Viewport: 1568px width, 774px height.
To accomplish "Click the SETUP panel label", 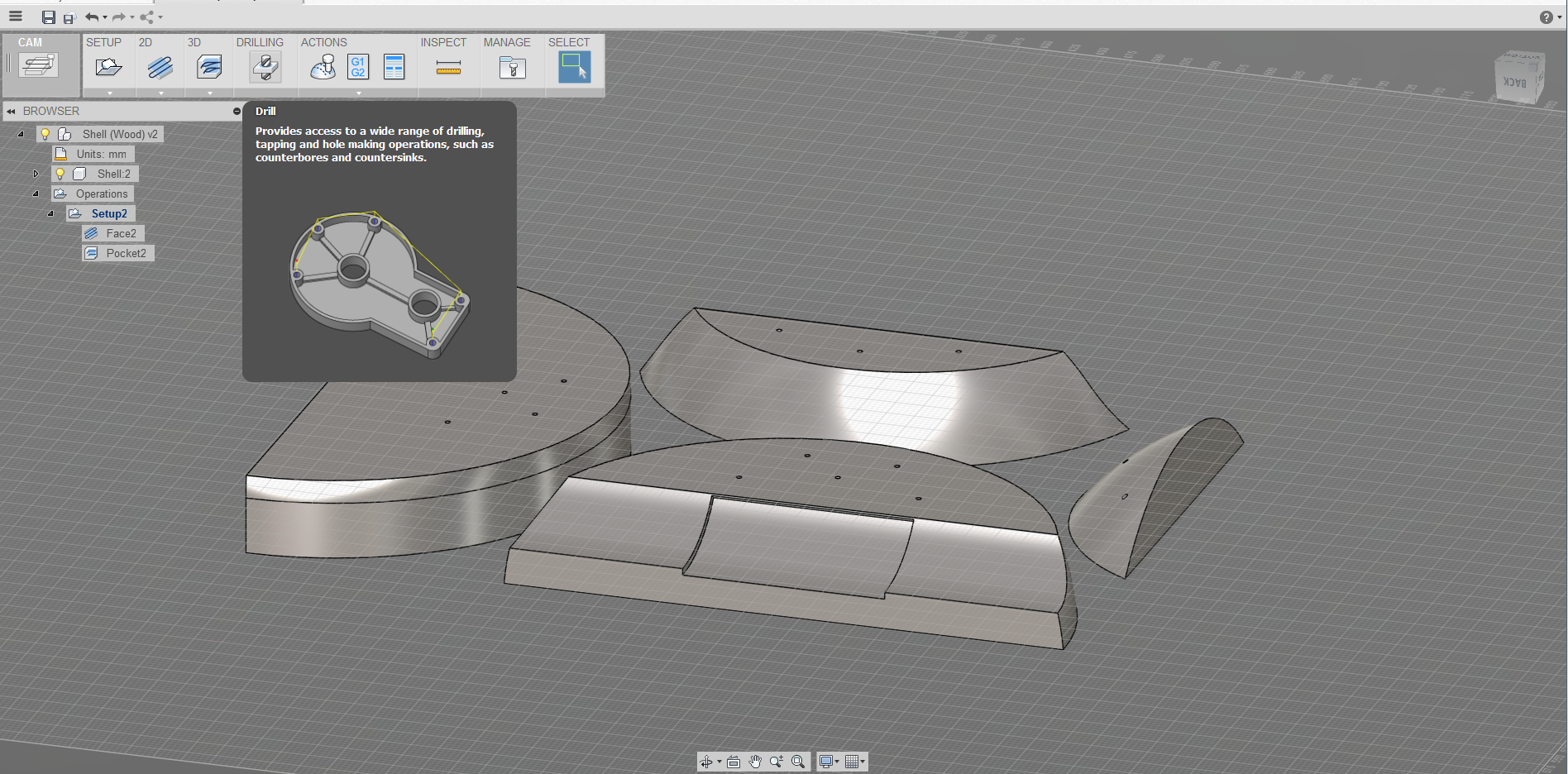I will (103, 42).
